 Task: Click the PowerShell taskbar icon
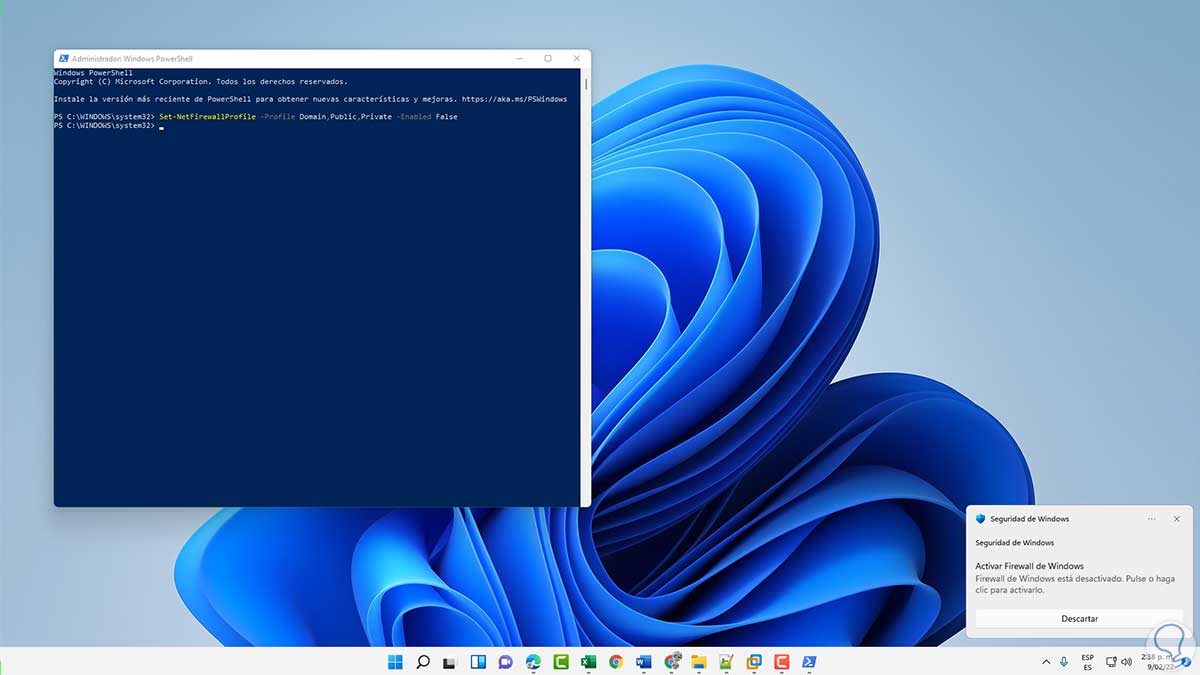[808, 662]
